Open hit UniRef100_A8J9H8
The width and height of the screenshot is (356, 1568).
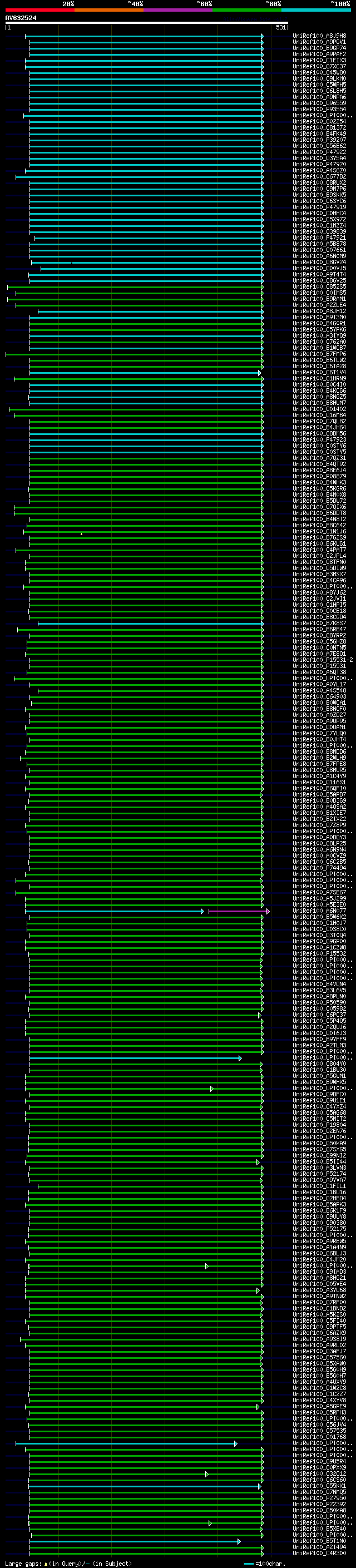click(319, 36)
